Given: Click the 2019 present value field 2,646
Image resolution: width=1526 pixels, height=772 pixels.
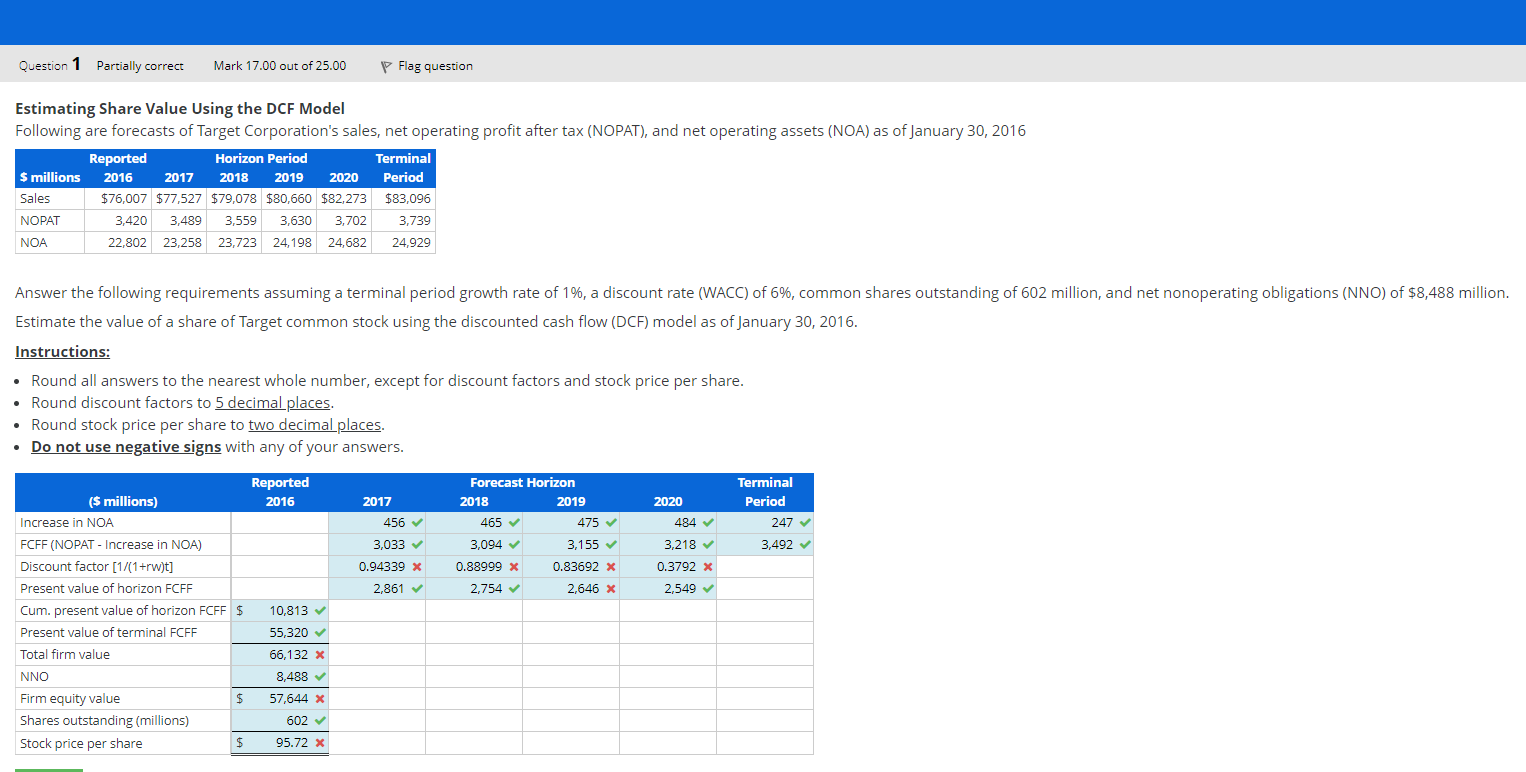Looking at the screenshot, I should (x=571, y=588).
